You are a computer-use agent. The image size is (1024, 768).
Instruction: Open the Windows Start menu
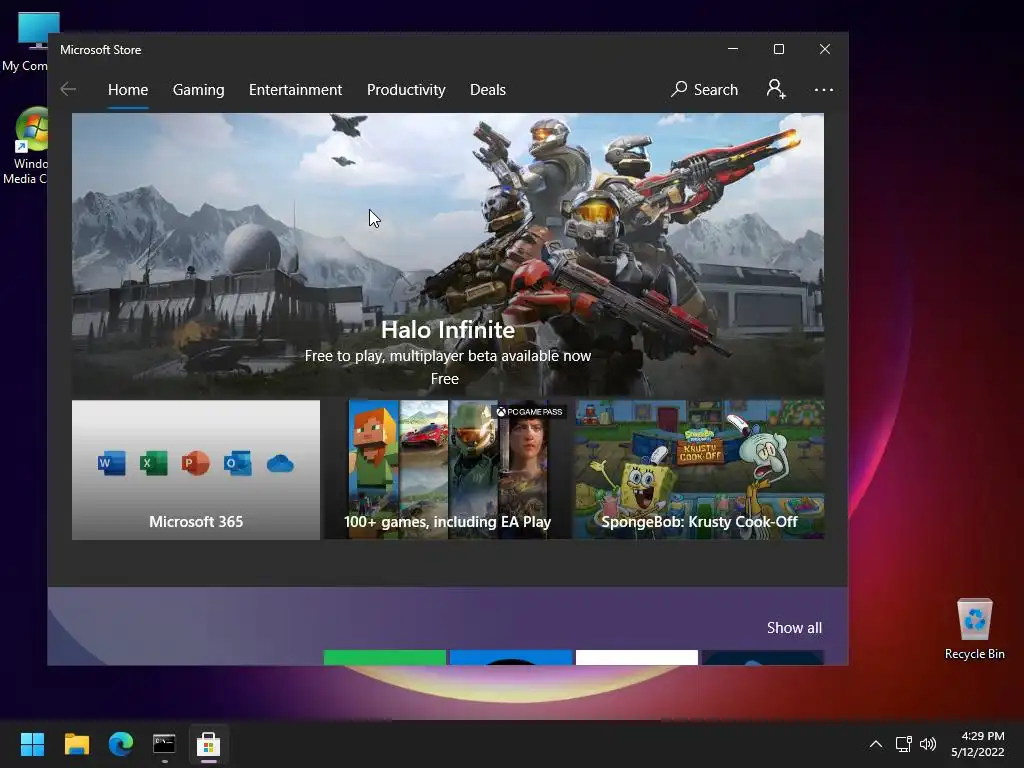pyautogui.click(x=32, y=744)
